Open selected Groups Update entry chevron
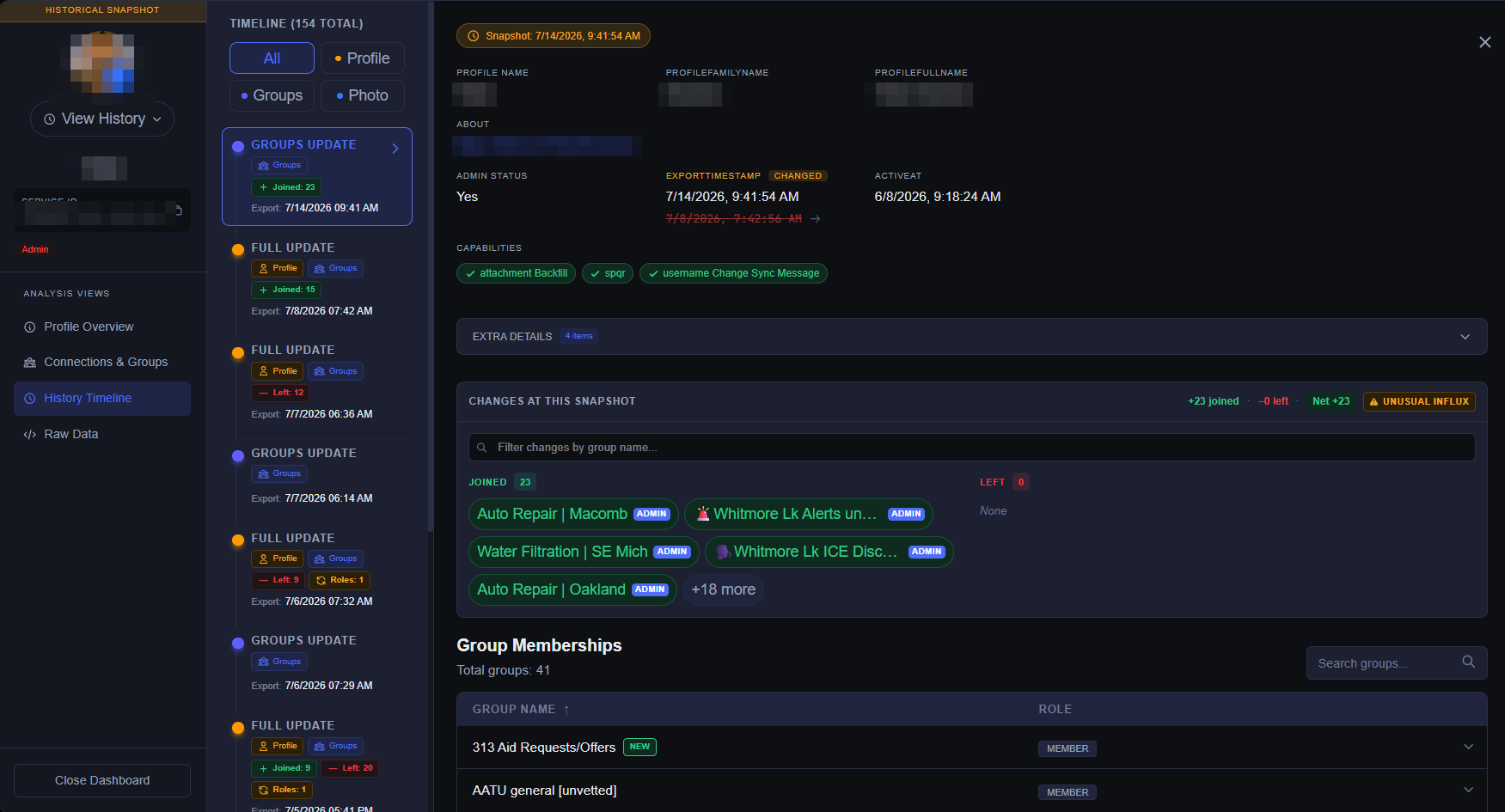1505x812 pixels. [x=395, y=149]
